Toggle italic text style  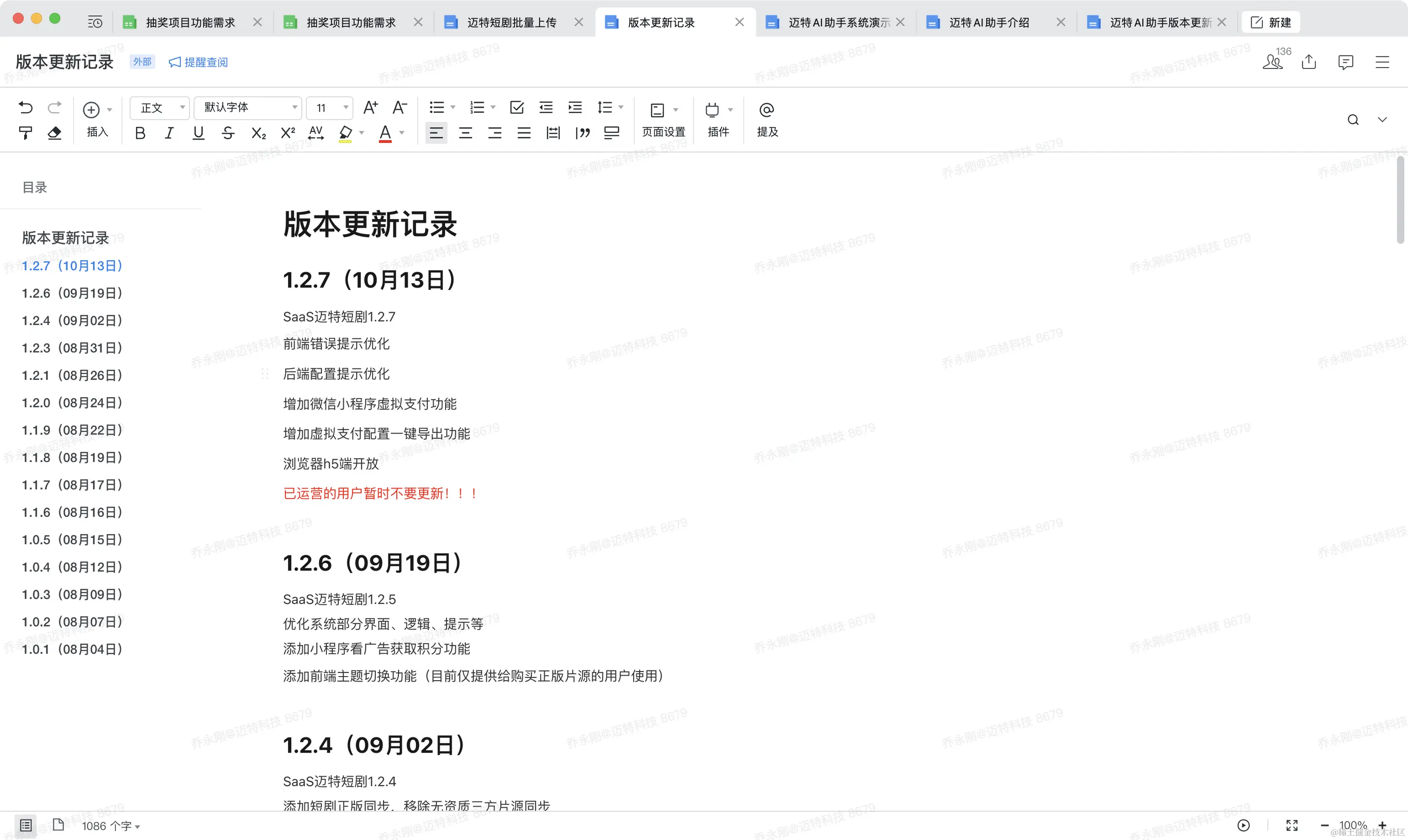click(x=169, y=133)
